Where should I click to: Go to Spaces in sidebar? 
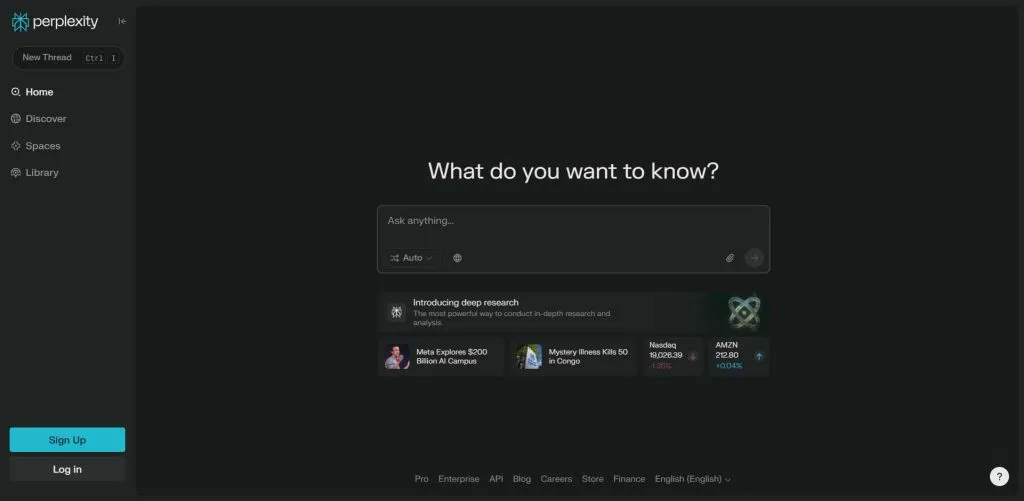pyautogui.click(x=36, y=146)
